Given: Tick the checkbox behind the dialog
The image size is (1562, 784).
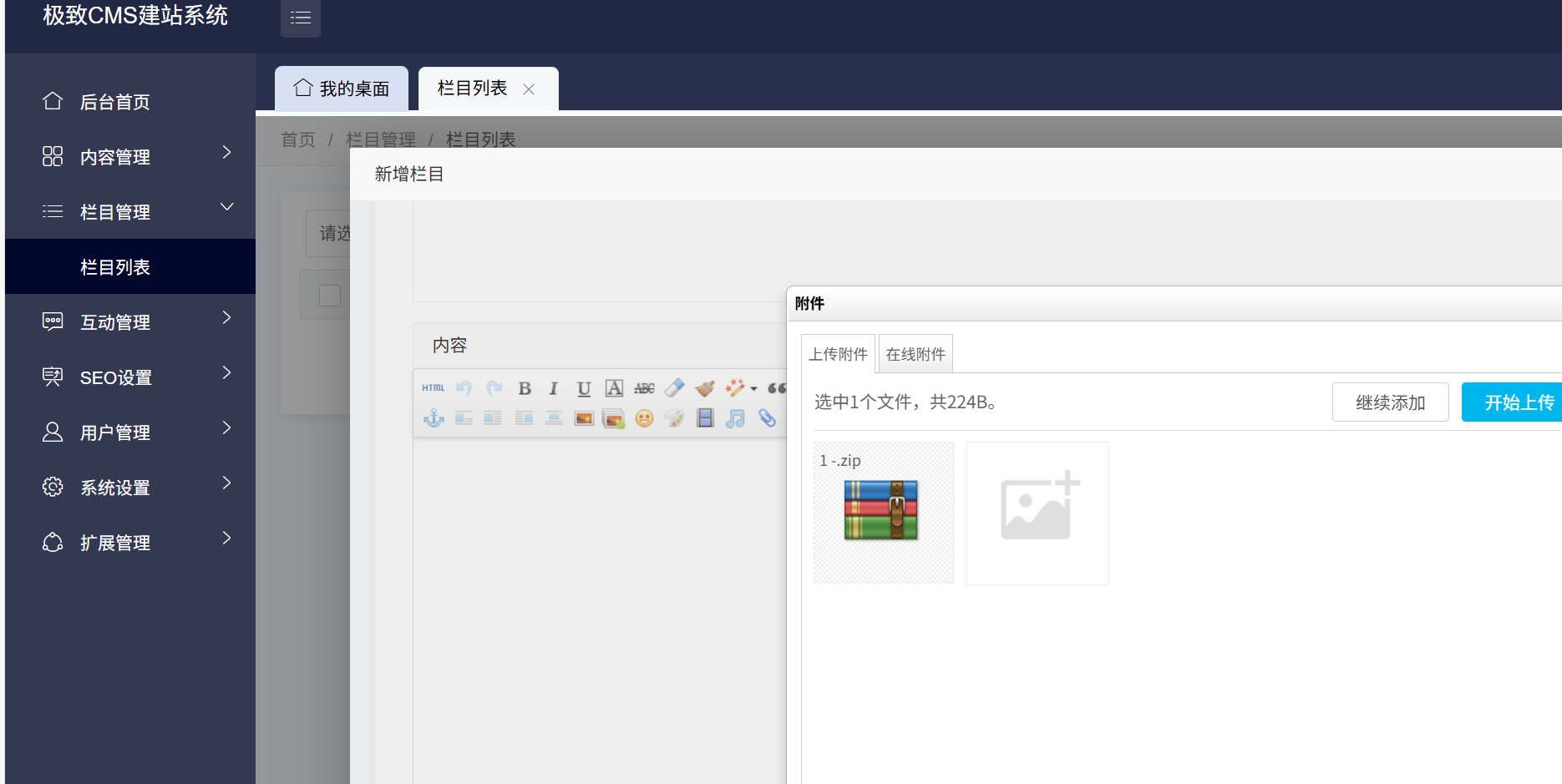Looking at the screenshot, I should (330, 296).
